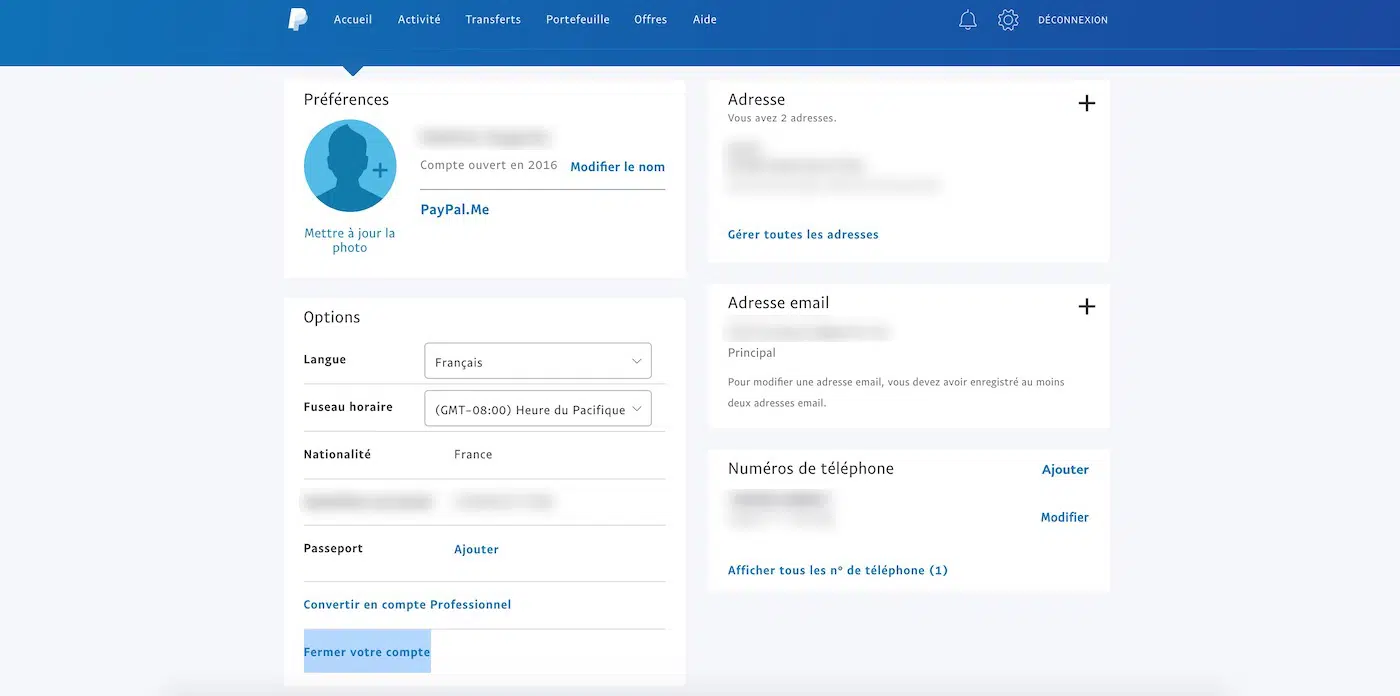The image size is (1400, 696).
Task: Click the Nationalité value France
Action: click(x=473, y=454)
